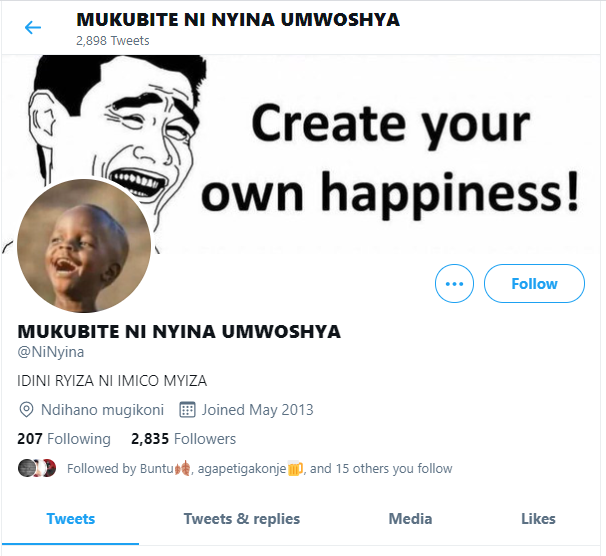Open the Media tab
Screen dimensions: 606x556
click(x=410, y=518)
